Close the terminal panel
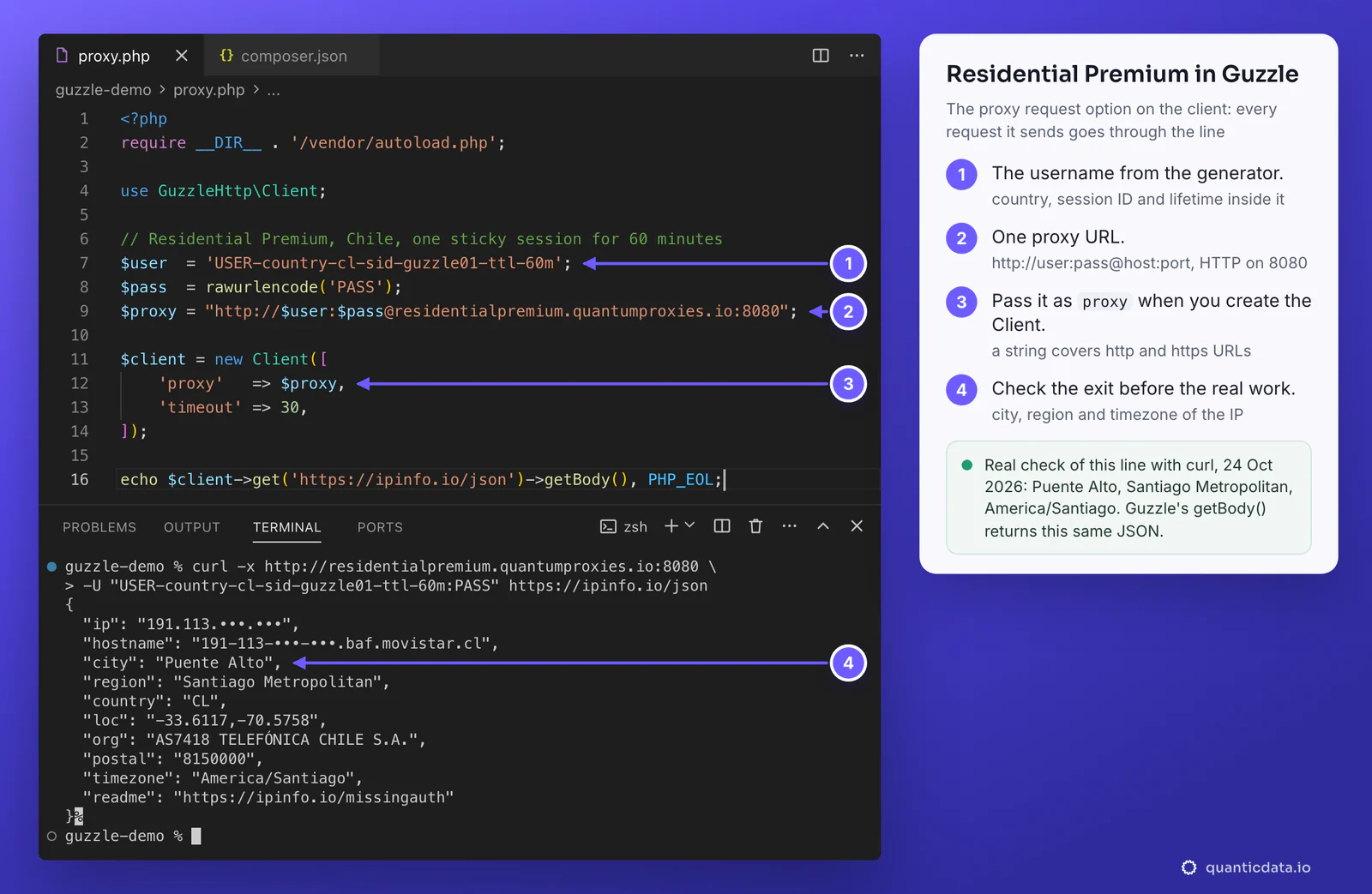Viewport: 1372px width, 894px height. (x=857, y=526)
